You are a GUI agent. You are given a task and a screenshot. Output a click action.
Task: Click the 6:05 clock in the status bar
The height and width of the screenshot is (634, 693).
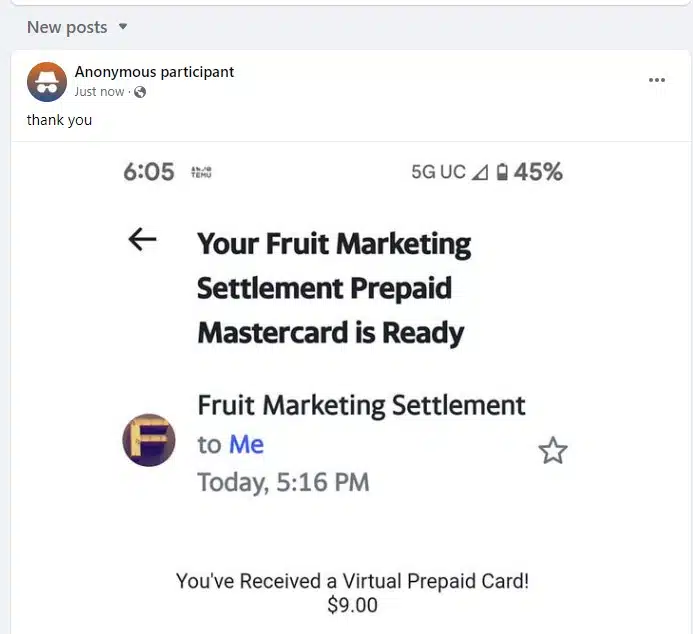(149, 172)
